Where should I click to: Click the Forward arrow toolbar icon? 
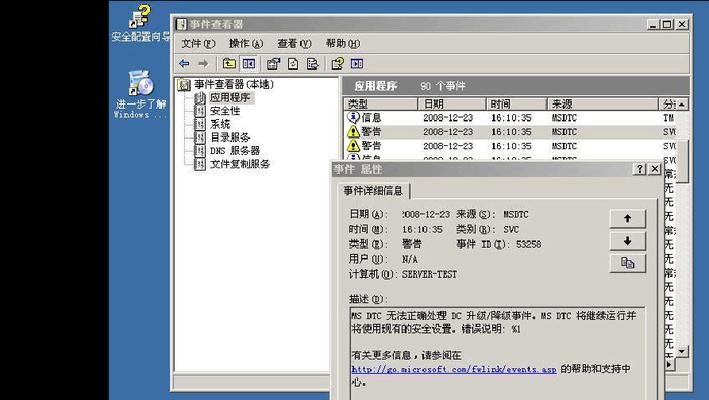click(x=203, y=64)
